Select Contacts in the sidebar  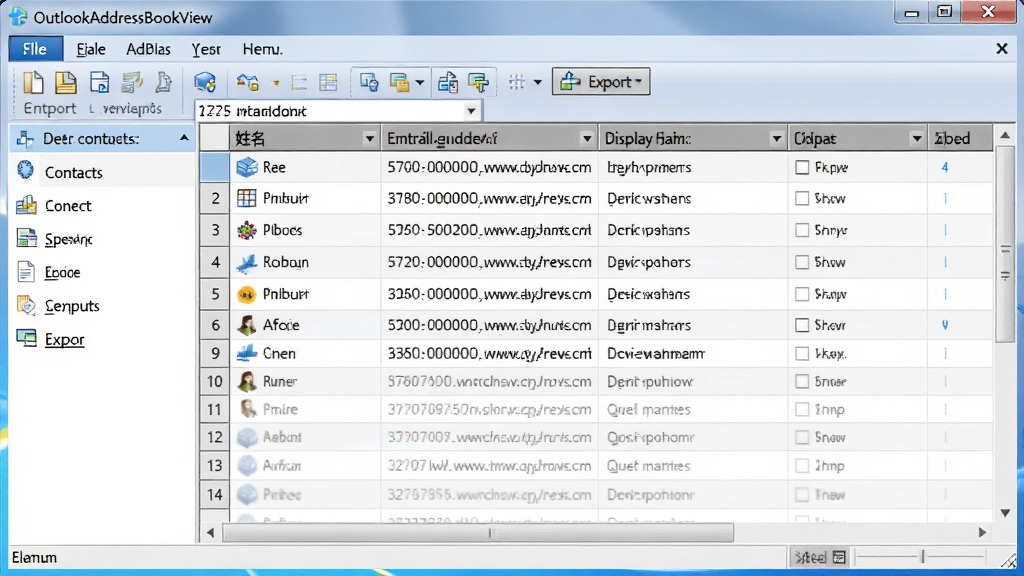[x=73, y=172]
